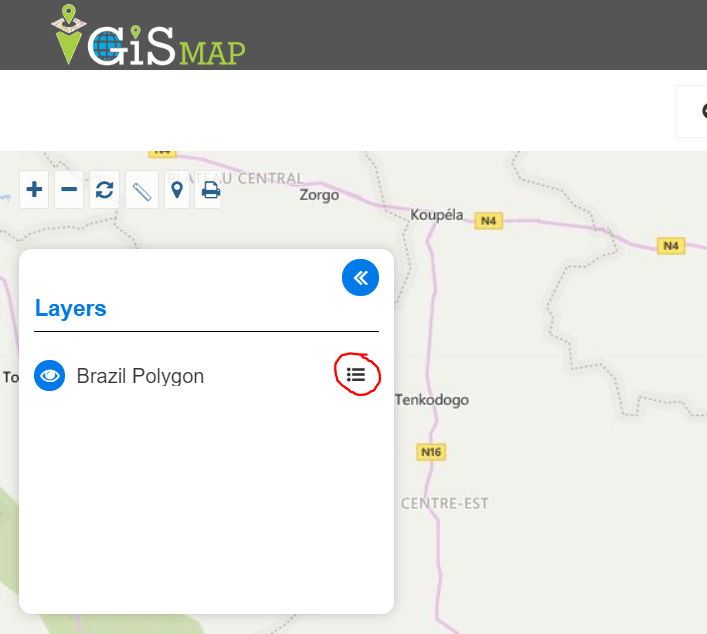
Task: Click the Zorgo label on map
Action: click(319, 195)
